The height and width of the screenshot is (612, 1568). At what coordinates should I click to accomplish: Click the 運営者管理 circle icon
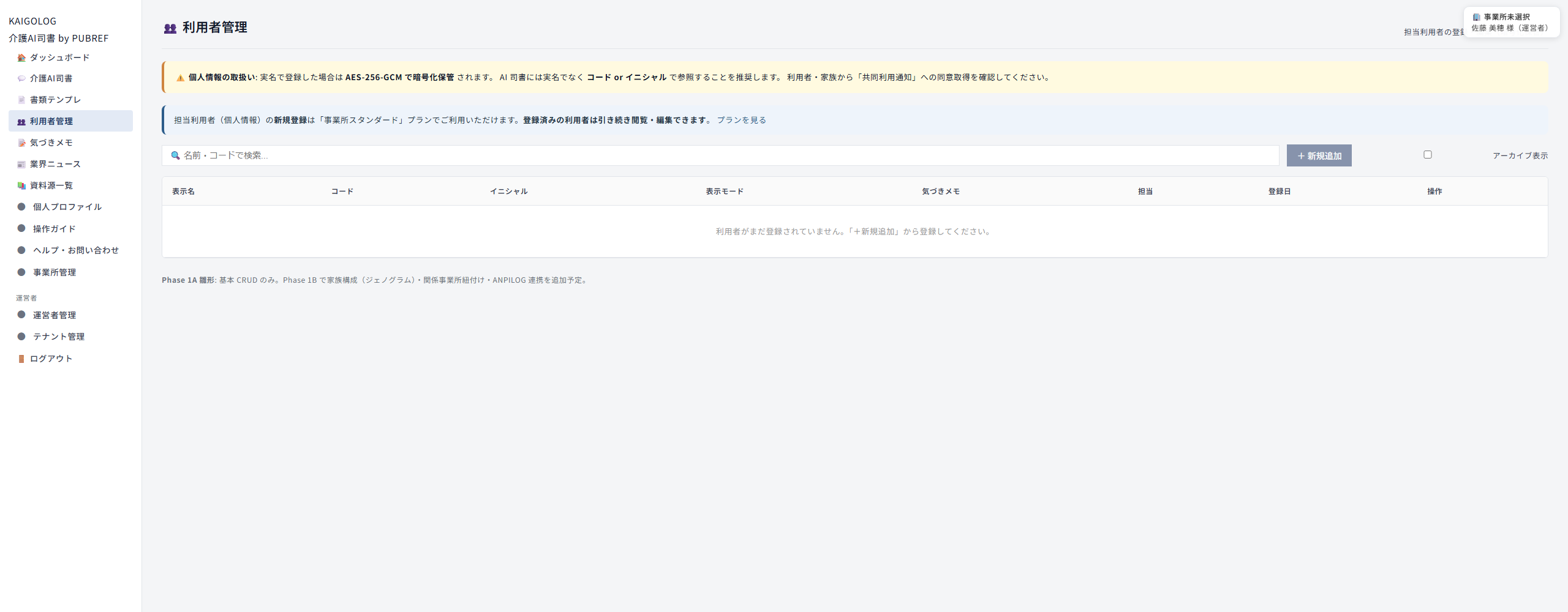[x=21, y=315]
